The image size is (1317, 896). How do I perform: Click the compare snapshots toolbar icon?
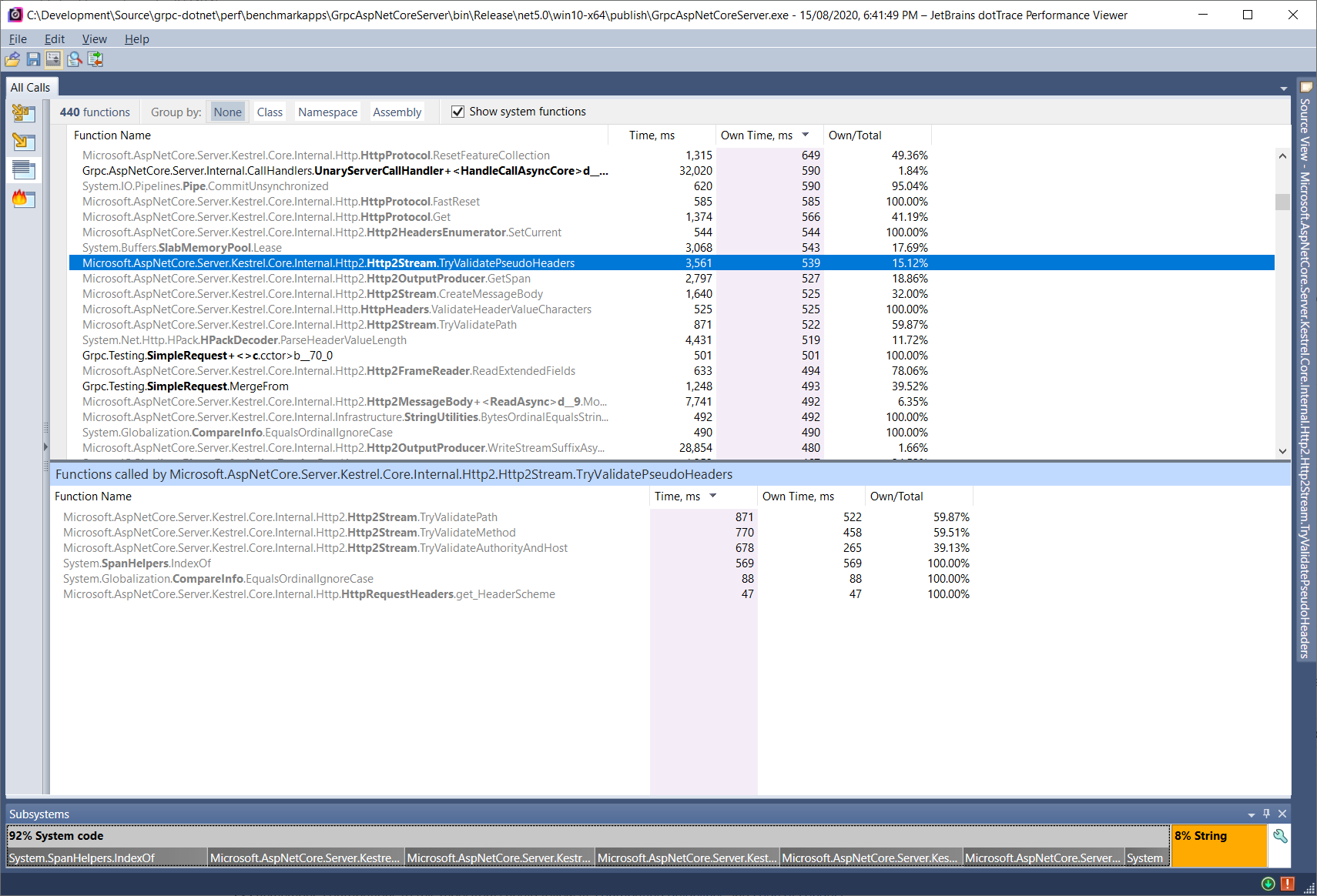[x=96, y=59]
